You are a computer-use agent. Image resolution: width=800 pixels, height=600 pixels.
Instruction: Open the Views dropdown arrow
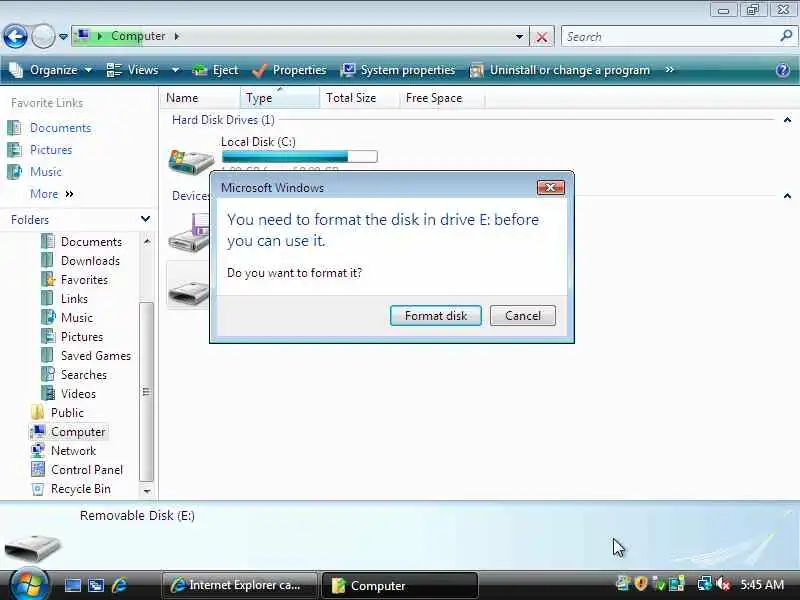(x=175, y=70)
